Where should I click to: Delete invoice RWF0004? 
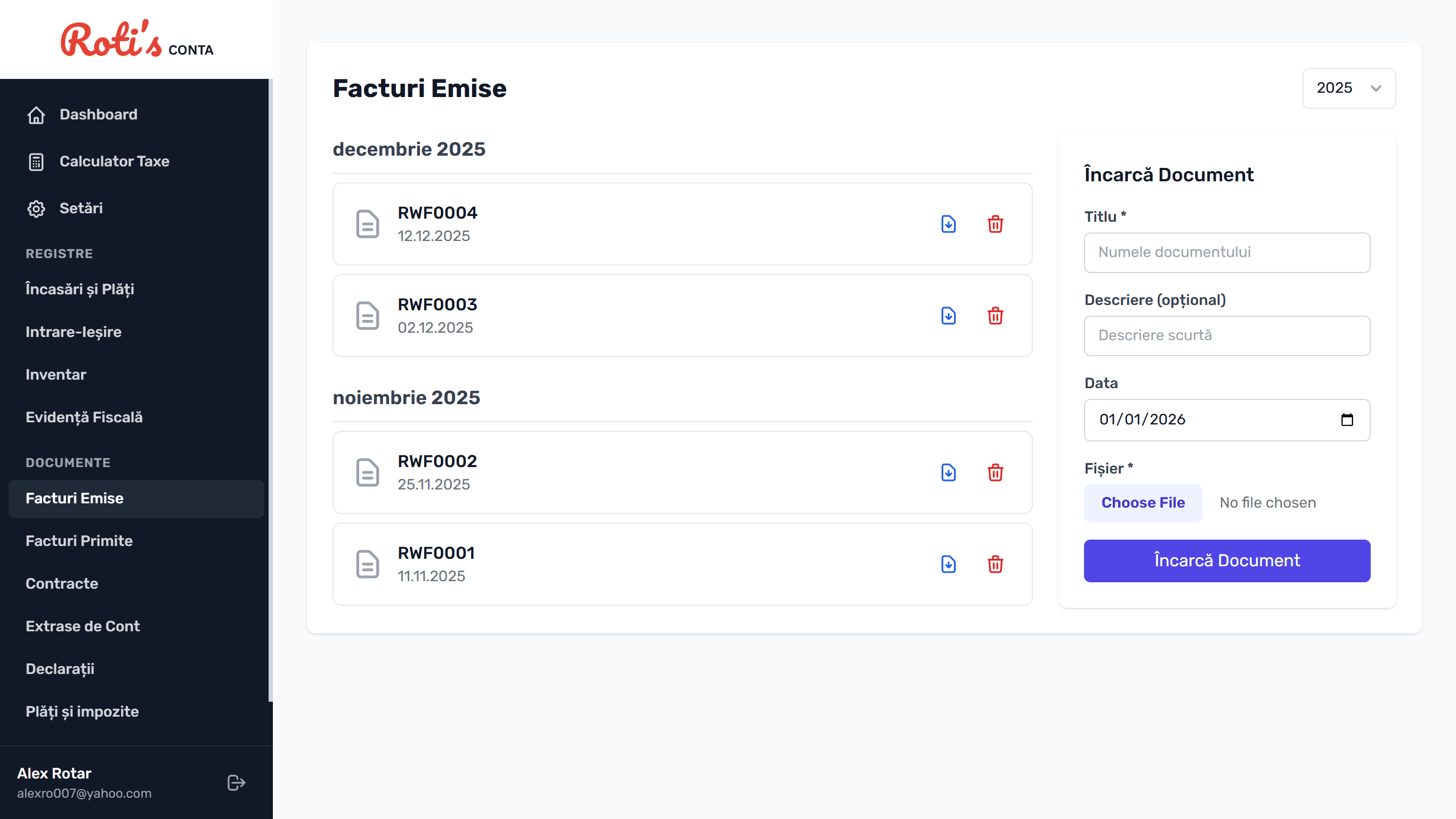click(x=996, y=224)
